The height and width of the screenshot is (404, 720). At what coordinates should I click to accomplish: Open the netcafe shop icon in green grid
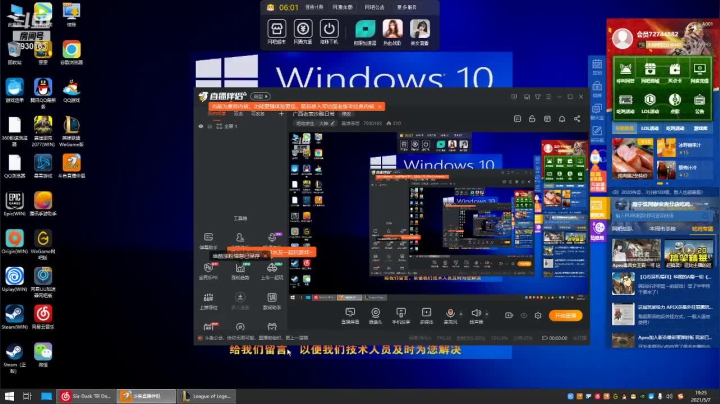click(x=650, y=69)
